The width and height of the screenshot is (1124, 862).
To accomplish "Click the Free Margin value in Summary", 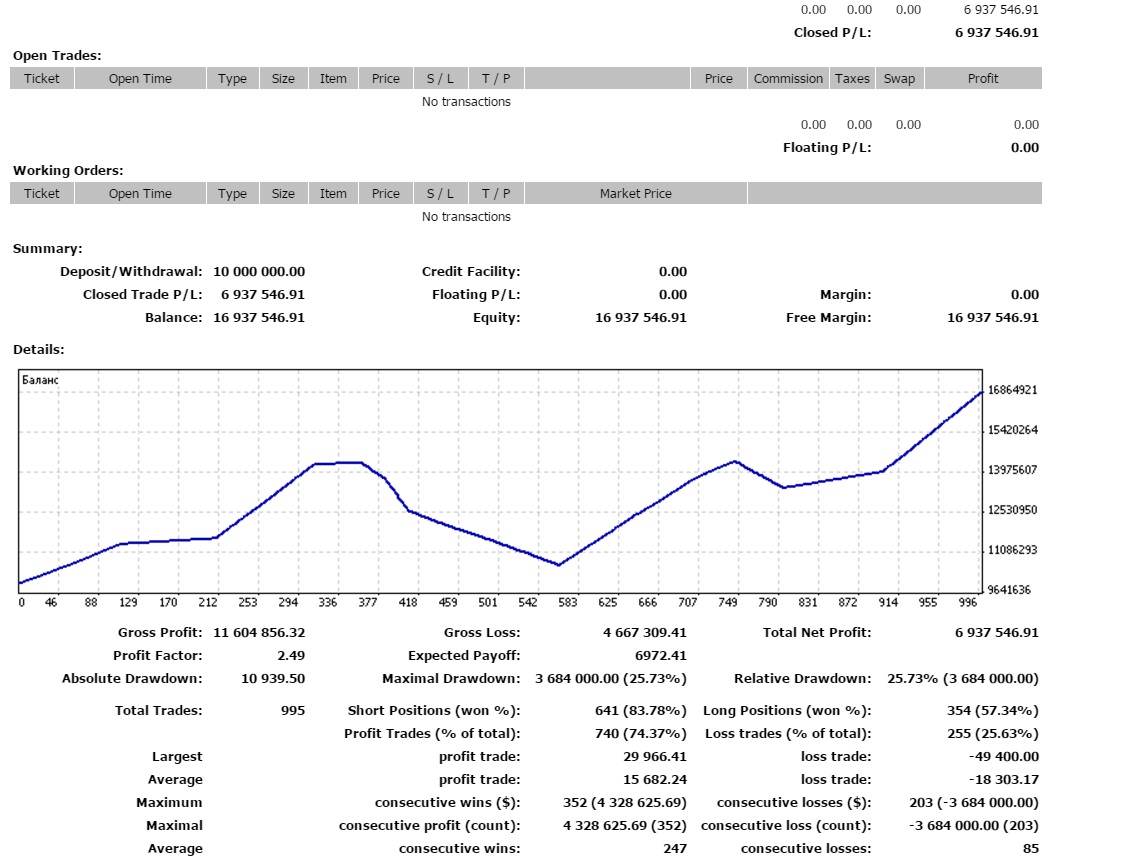I will (x=992, y=318).
